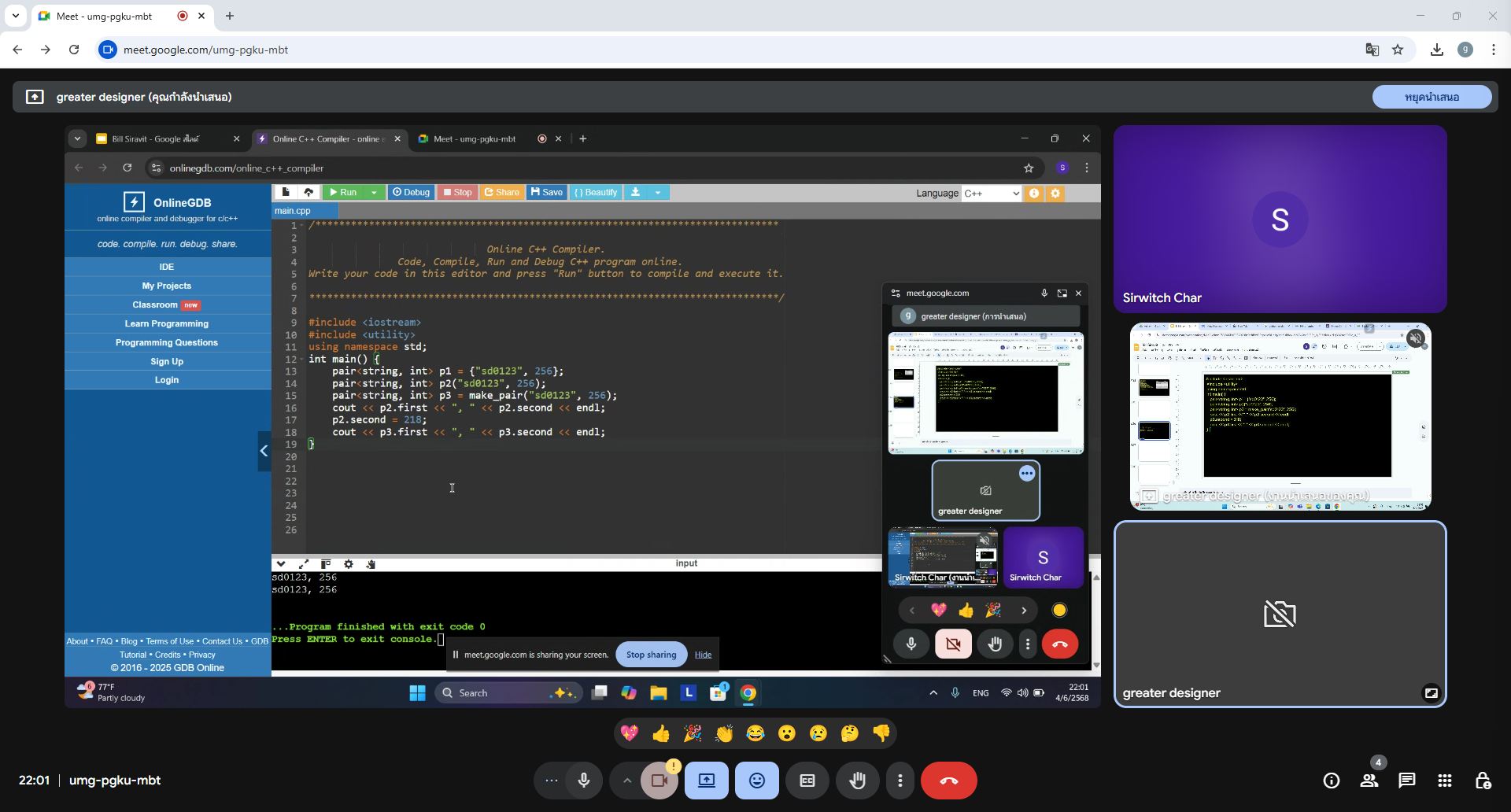Click the red Stop button in OnlineGDB
Image resolution: width=1511 pixels, height=812 pixels.
457,193
